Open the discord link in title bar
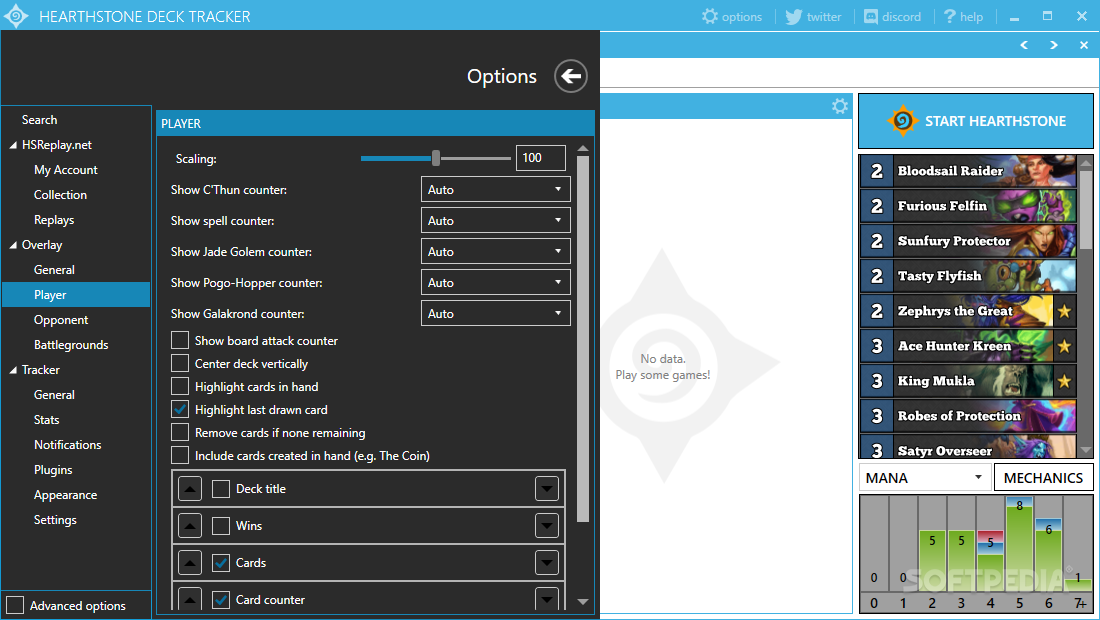 892,16
